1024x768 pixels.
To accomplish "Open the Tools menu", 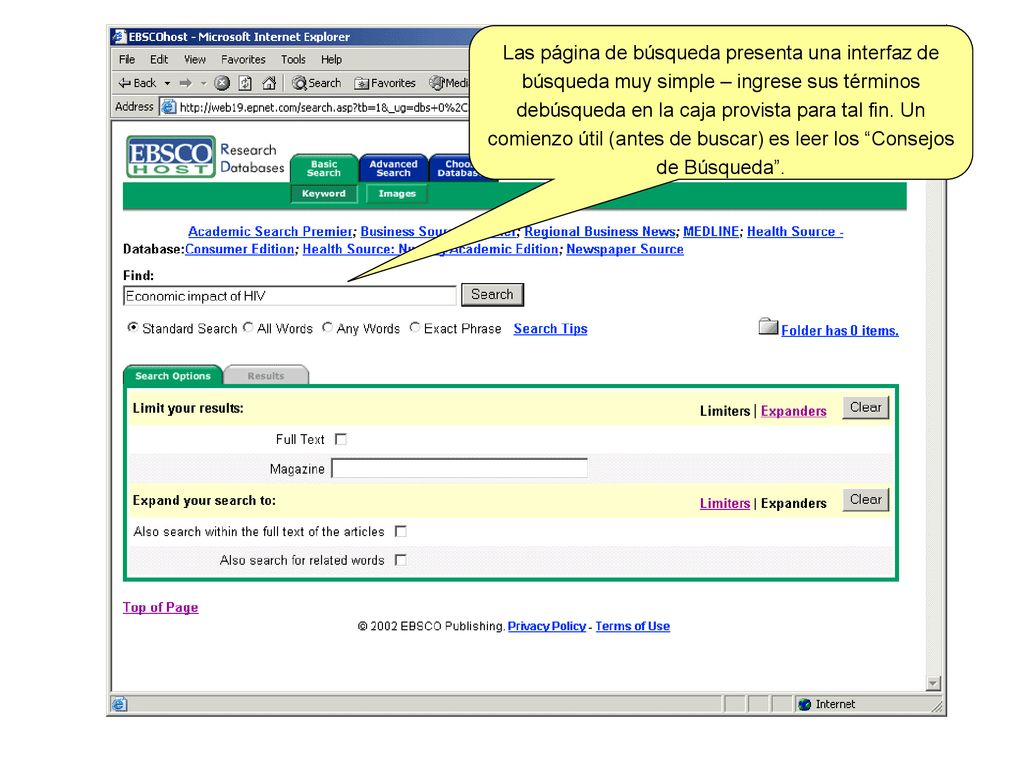I will click(293, 59).
